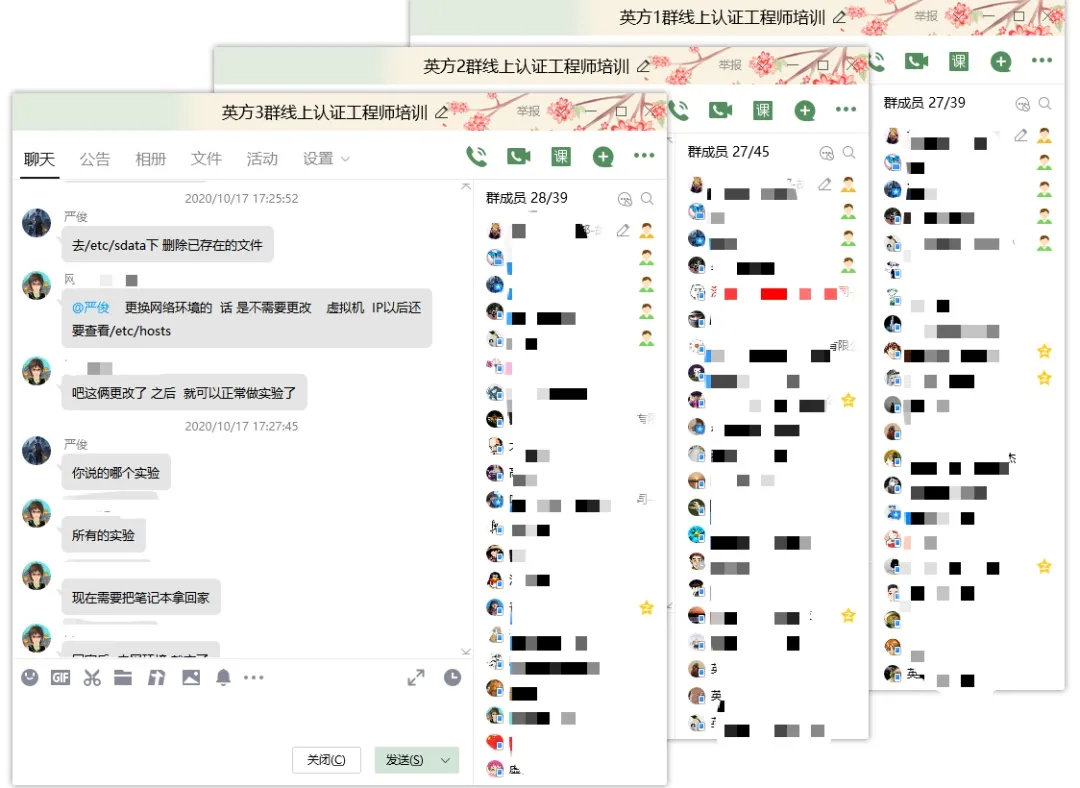
Task: Click the send picture icon
Action: click(x=190, y=677)
